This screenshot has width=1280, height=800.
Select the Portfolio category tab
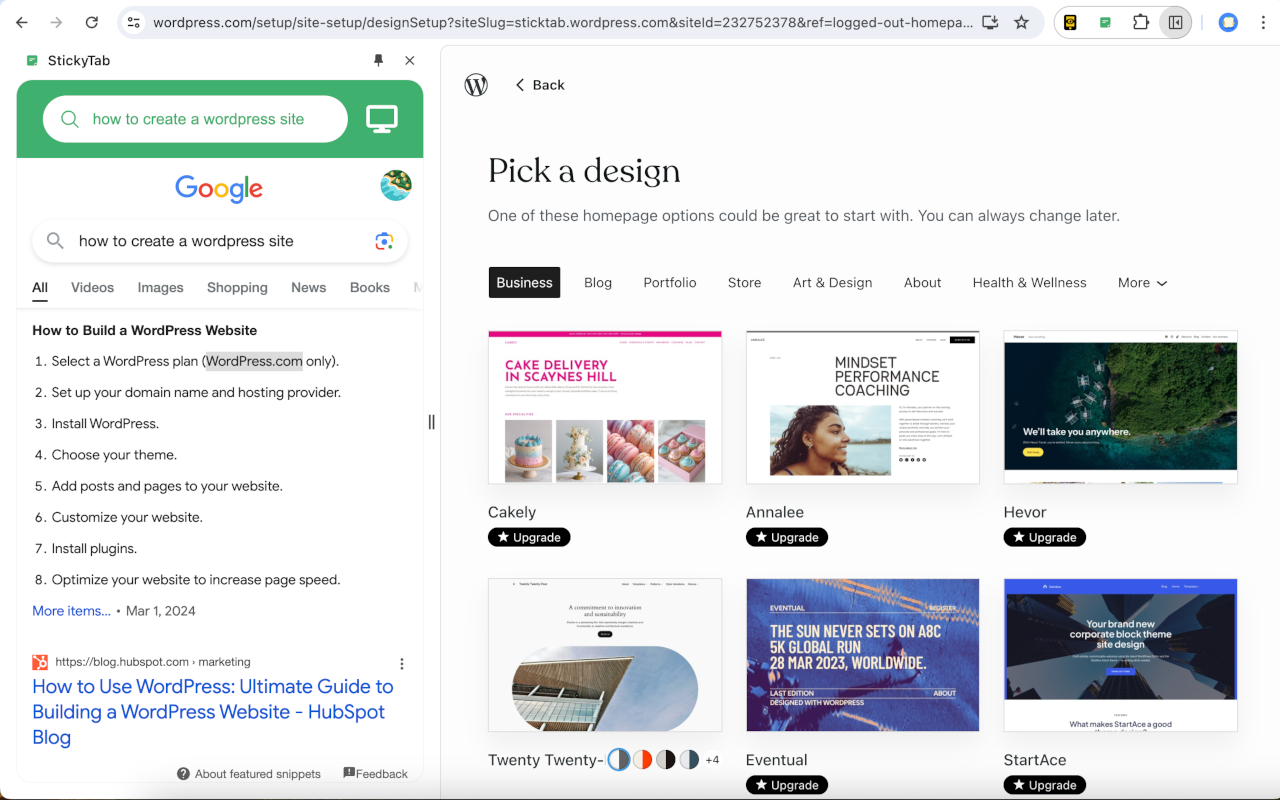[x=670, y=283]
